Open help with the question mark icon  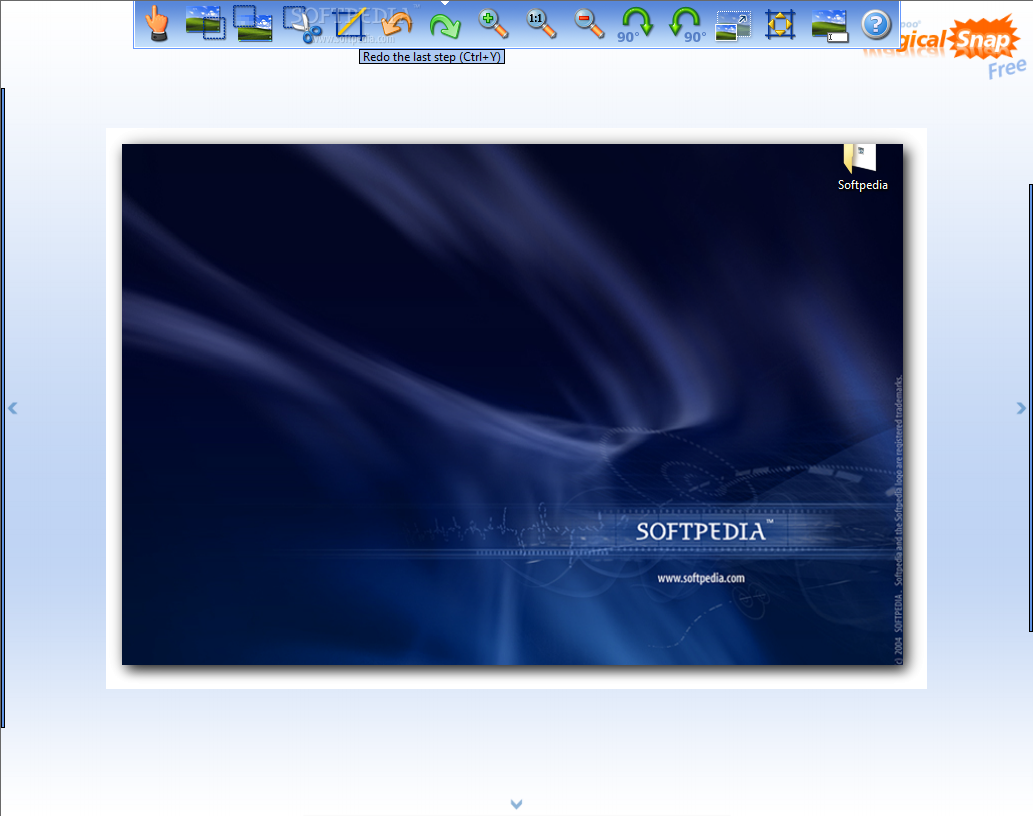[876, 25]
